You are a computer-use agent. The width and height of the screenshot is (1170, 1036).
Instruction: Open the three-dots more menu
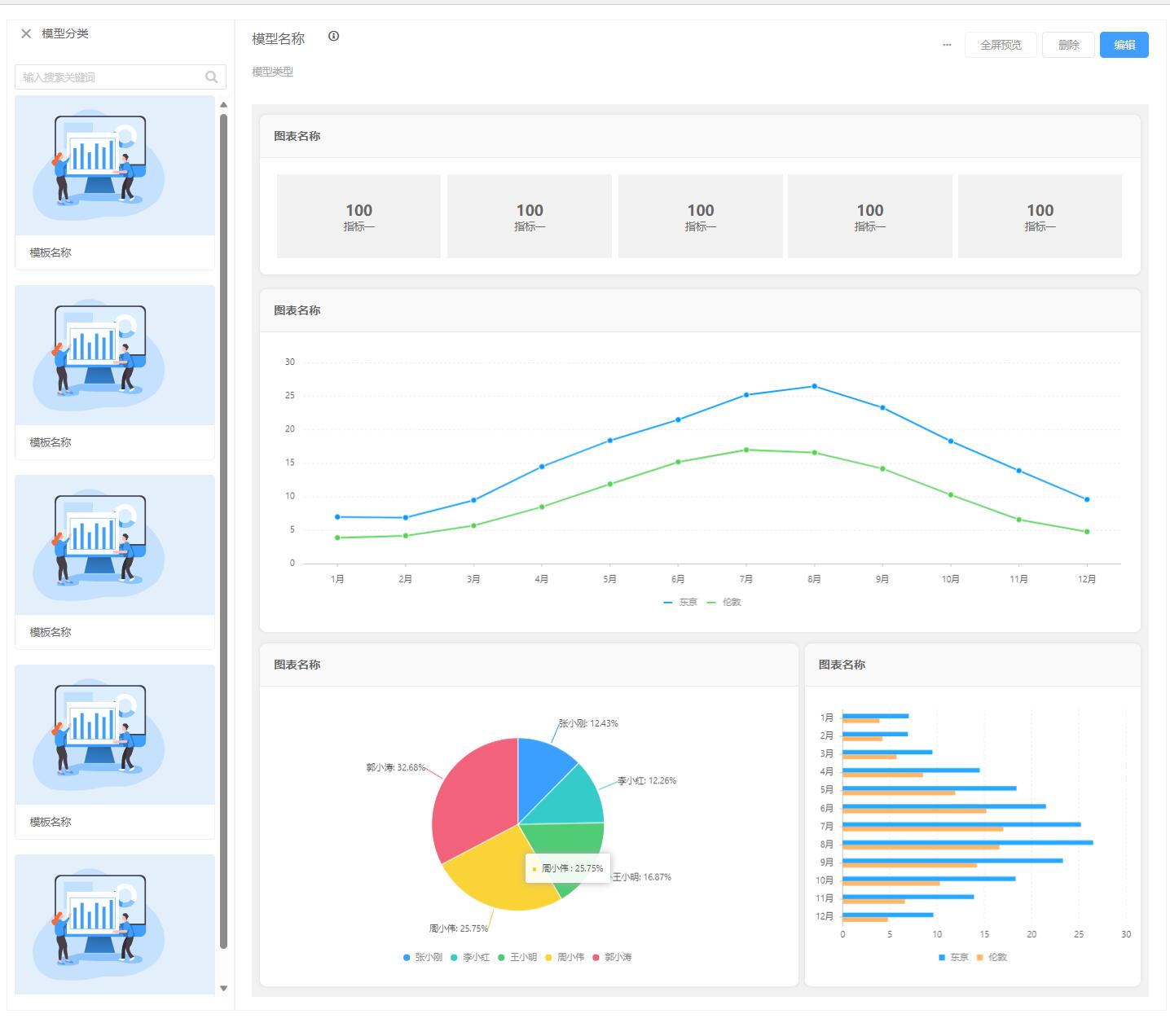click(x=947, y=45)
